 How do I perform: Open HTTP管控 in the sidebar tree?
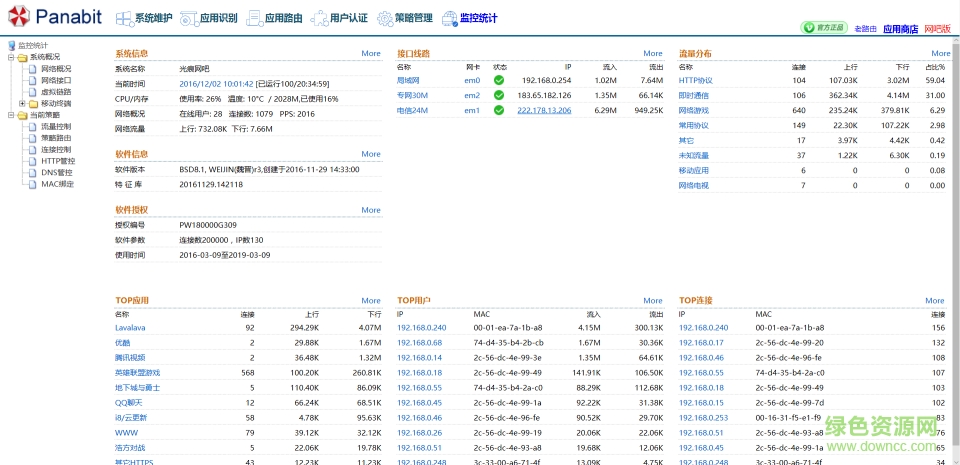tap(57, 161)
